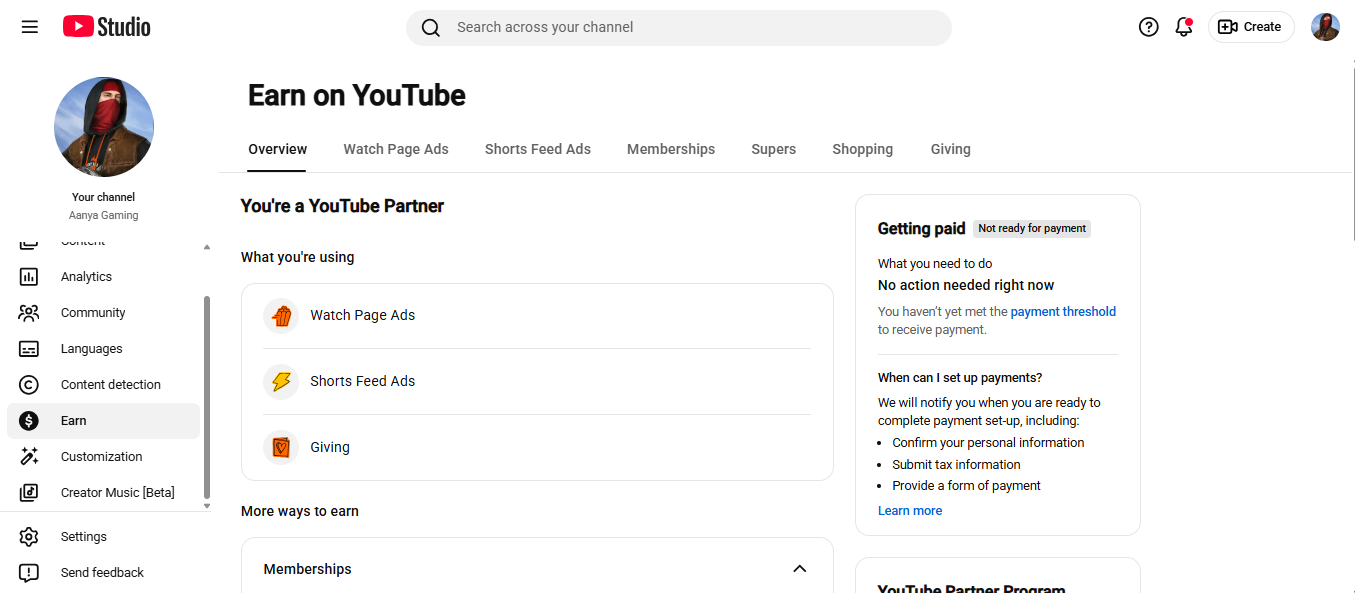The width and height of the screenshot is (1355, 593).
Task: Open the Supers tab
Action: tap(774, 149)
